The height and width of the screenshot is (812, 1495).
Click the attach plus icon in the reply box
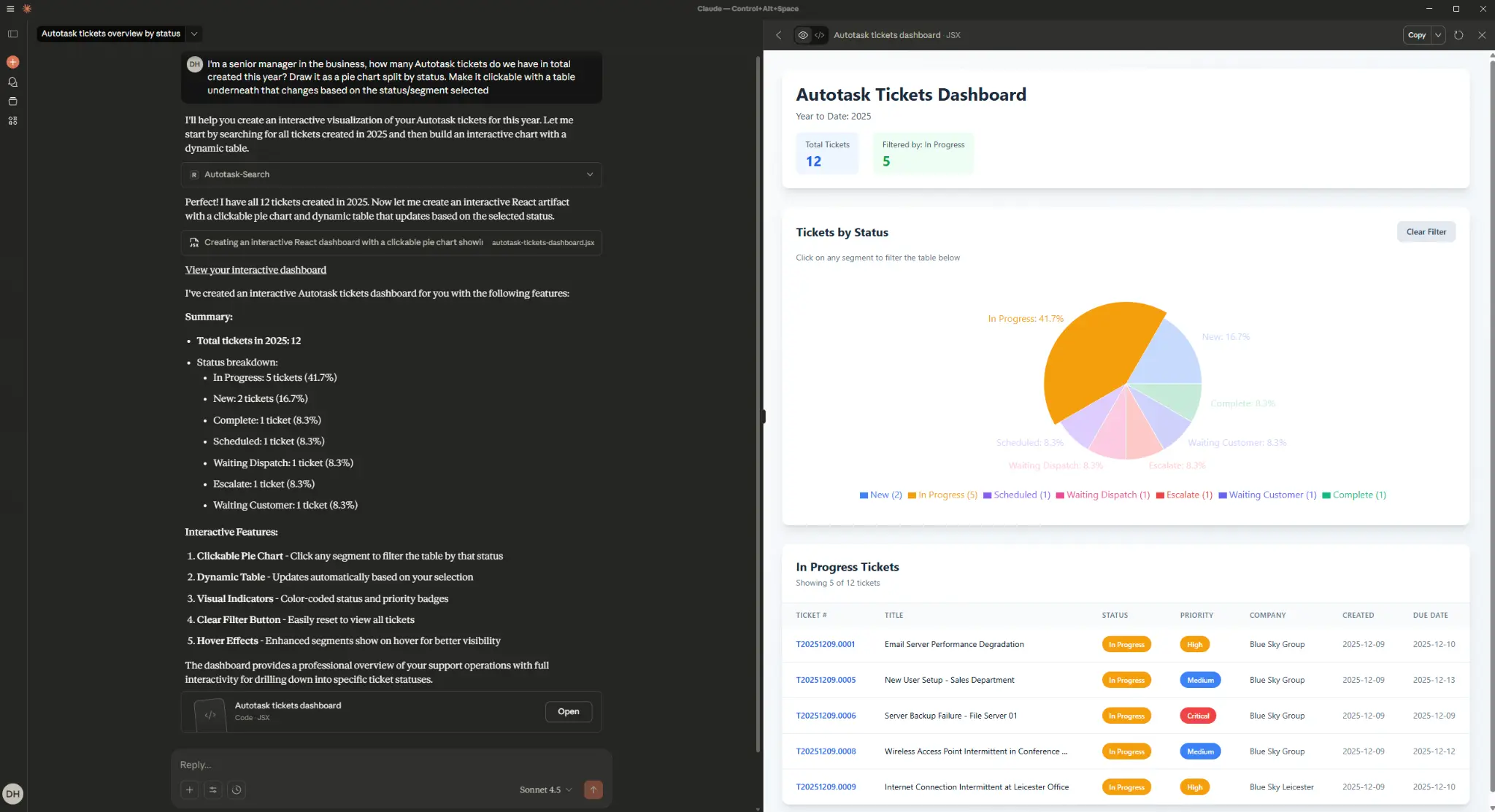pyautogui.click(x=190, y=789)
